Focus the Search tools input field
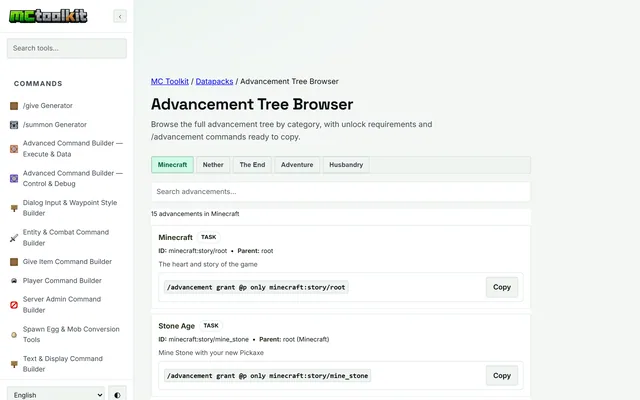Screen dimensions: 640x400 tap(67, 48)
